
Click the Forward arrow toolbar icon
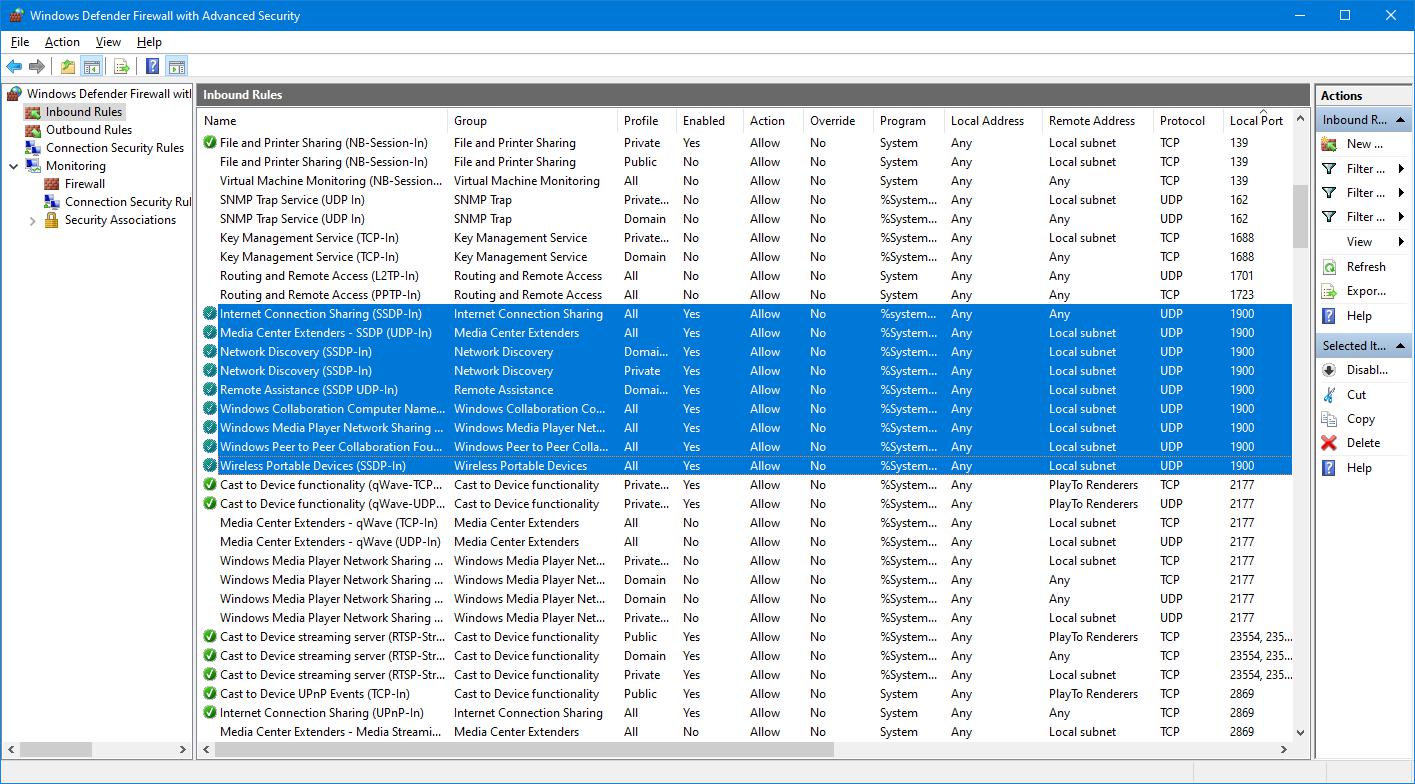pos(37,67)
